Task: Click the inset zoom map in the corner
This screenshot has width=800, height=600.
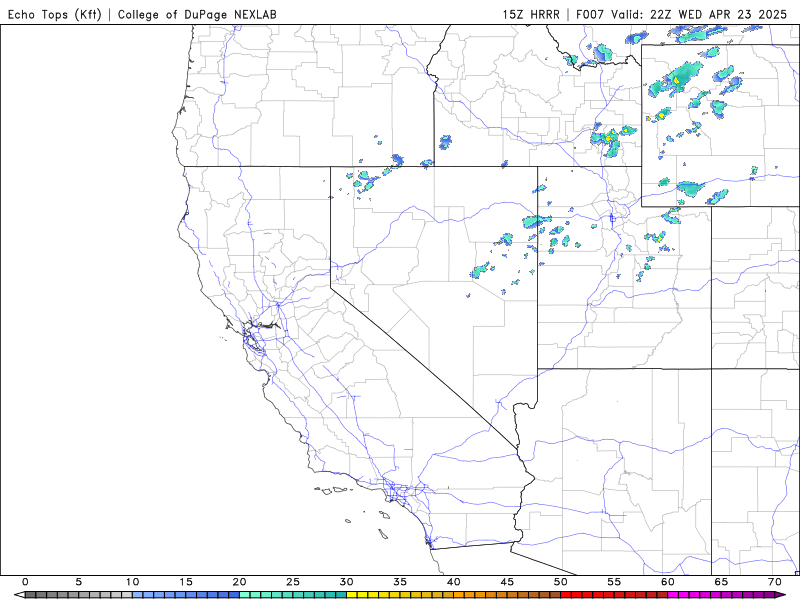Action: (720, 126)
